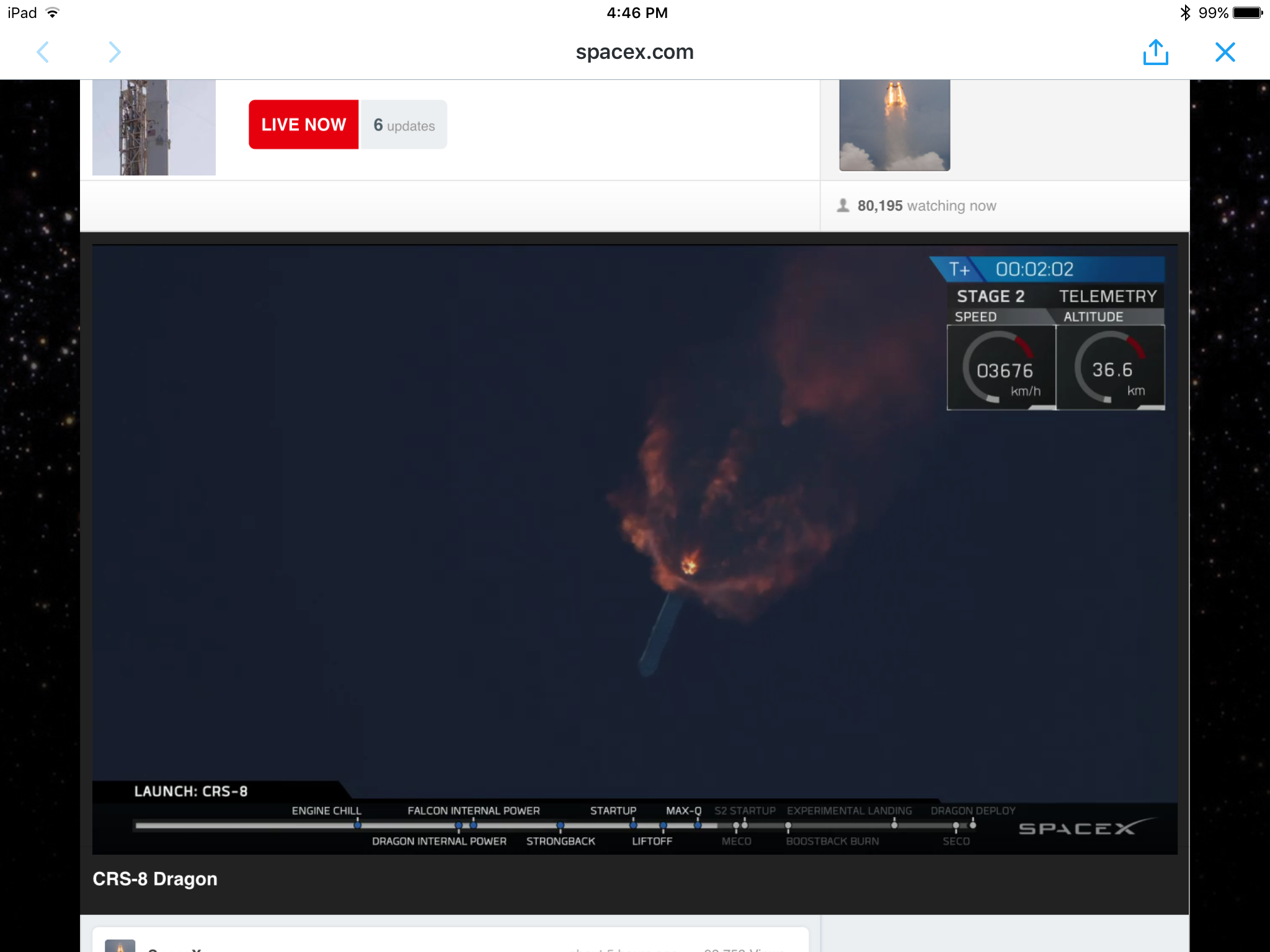Open the rocket liftoff thumbnail image
The image size is (1270, 952).
click(x=894, y=125)
